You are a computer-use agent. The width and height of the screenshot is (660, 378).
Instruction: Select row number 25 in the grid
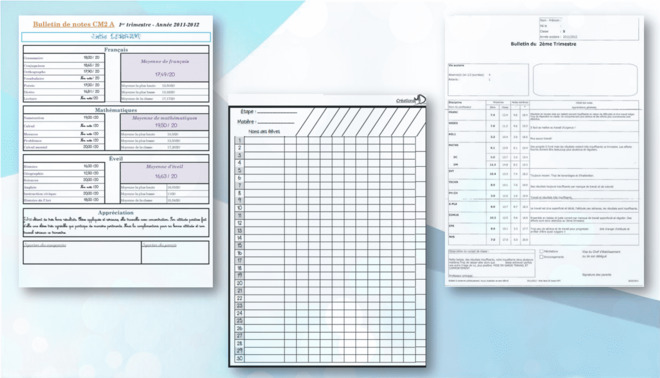point(240,320)
